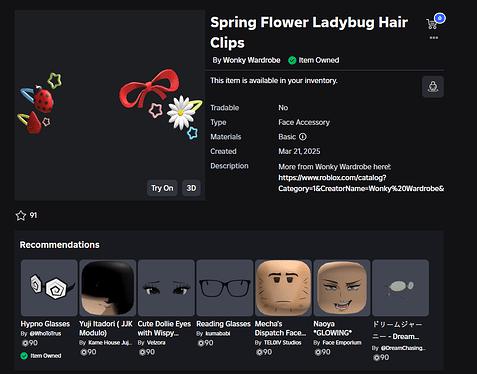Click the Spring Flower Ladybug Hair Clips title

coord(309,33)
